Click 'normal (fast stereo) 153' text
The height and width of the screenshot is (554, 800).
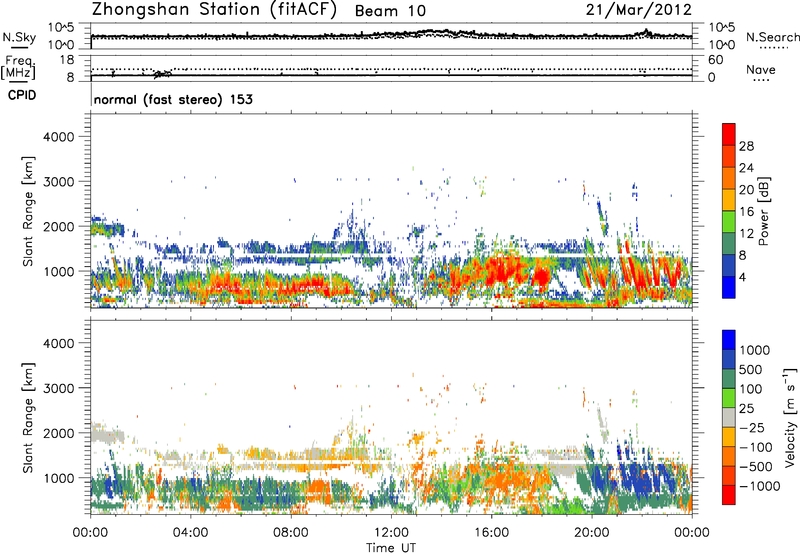173,99
